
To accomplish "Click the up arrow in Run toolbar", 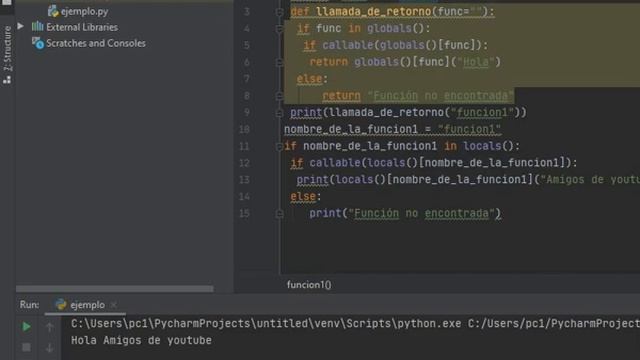I will pos(49,327).
